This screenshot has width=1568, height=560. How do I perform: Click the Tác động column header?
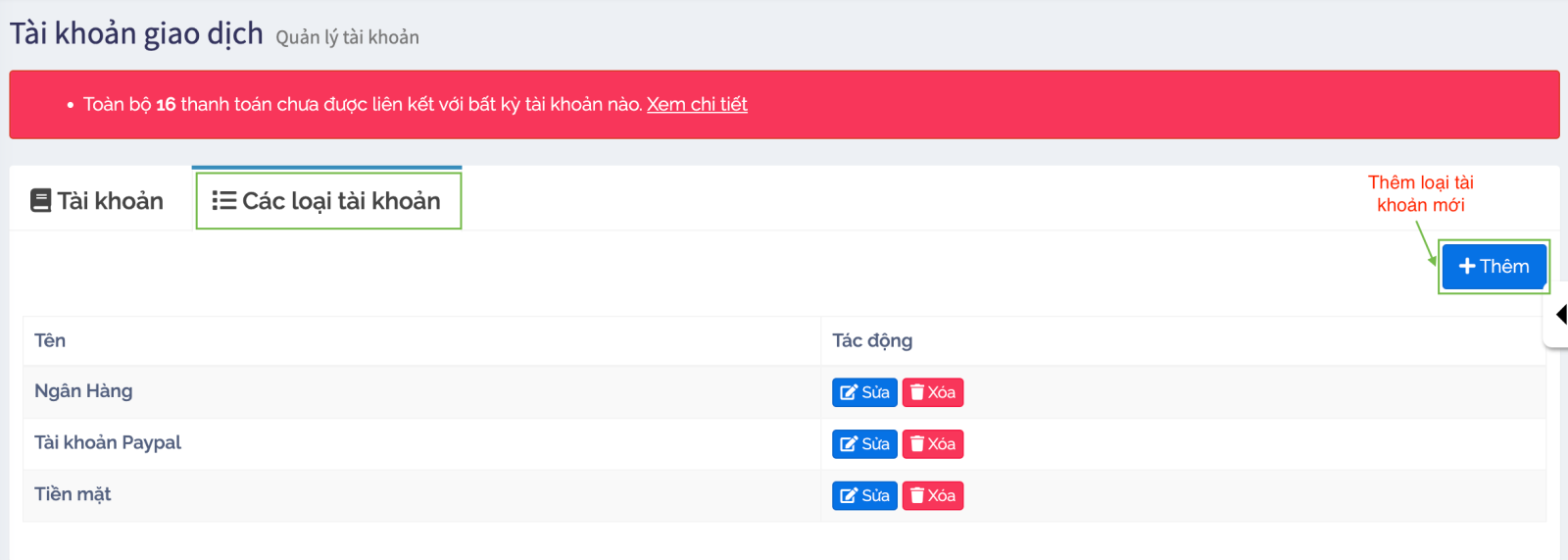point(872,340)
